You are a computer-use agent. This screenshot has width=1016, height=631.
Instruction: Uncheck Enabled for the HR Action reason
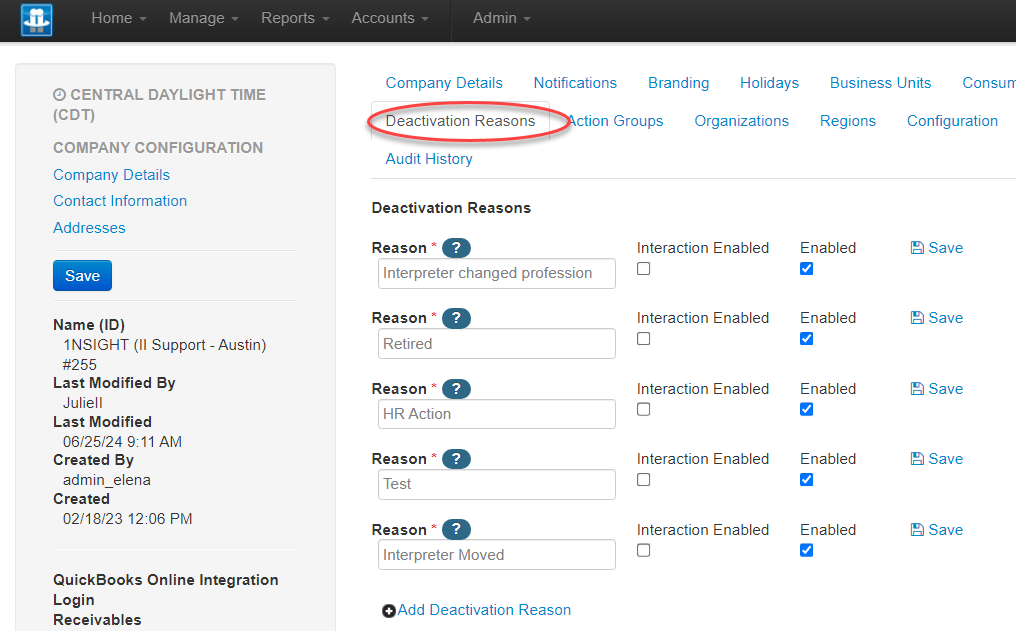806,409
